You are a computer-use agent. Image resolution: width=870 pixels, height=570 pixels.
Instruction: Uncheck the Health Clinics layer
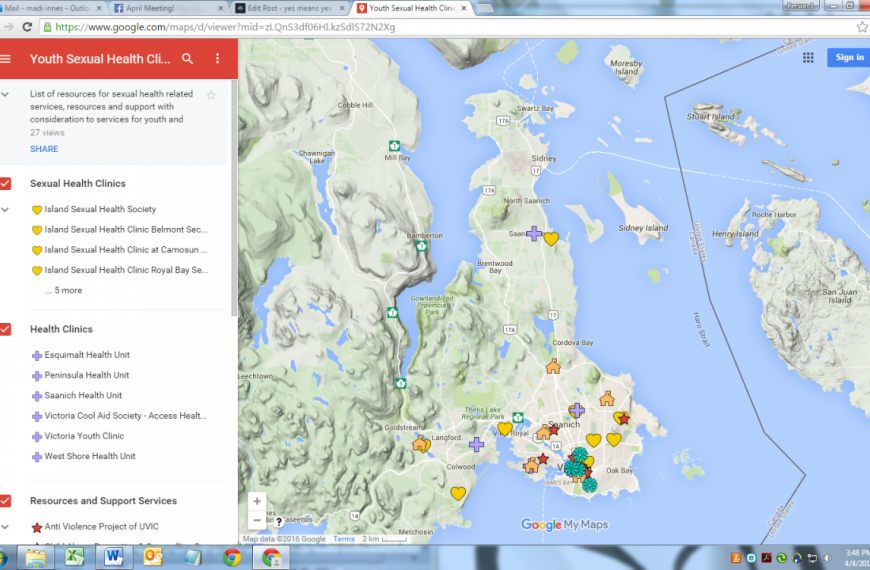point(6,329)
